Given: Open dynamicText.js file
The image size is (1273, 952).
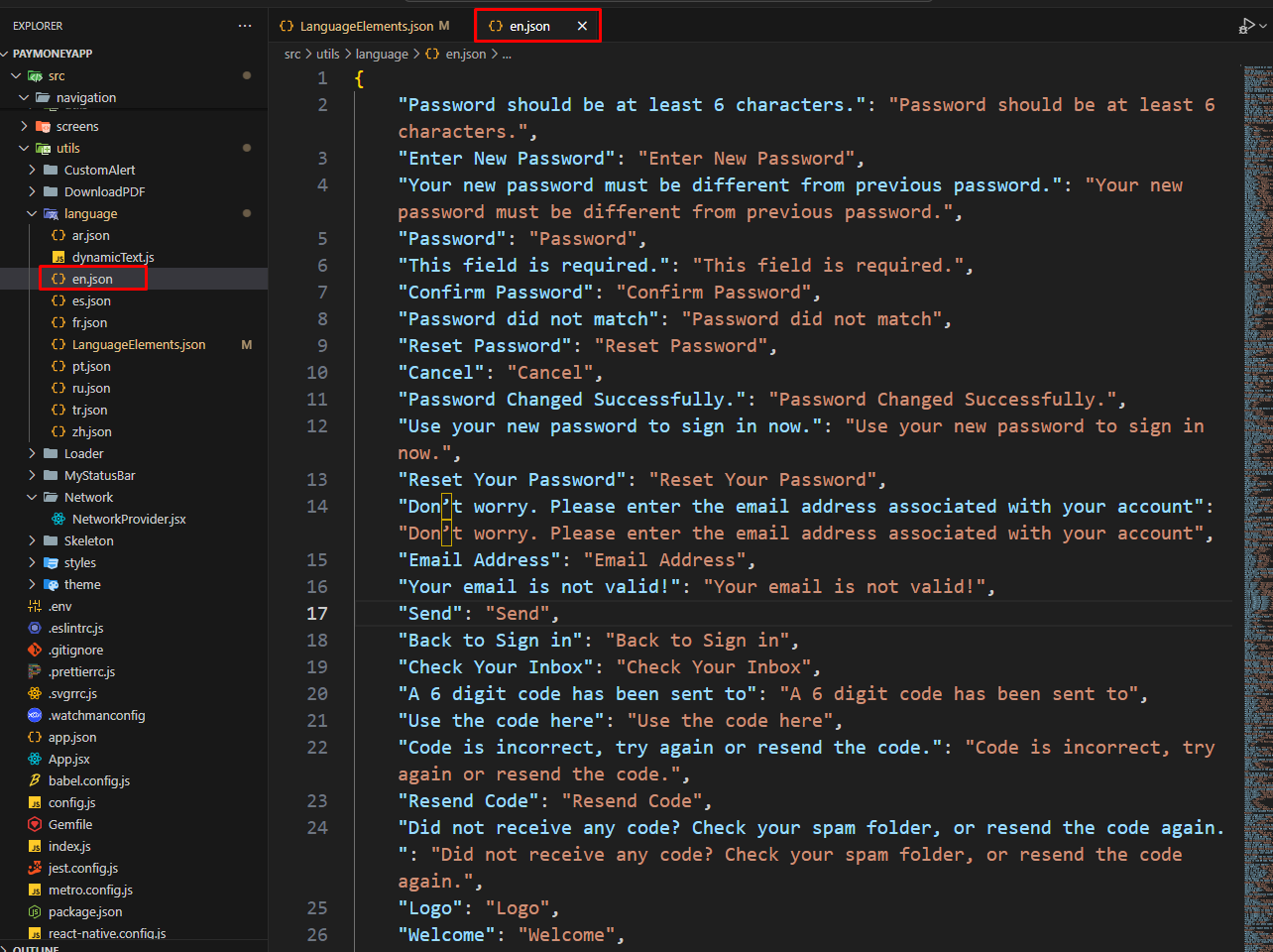Looking at the screenshot, I should 112,257.
